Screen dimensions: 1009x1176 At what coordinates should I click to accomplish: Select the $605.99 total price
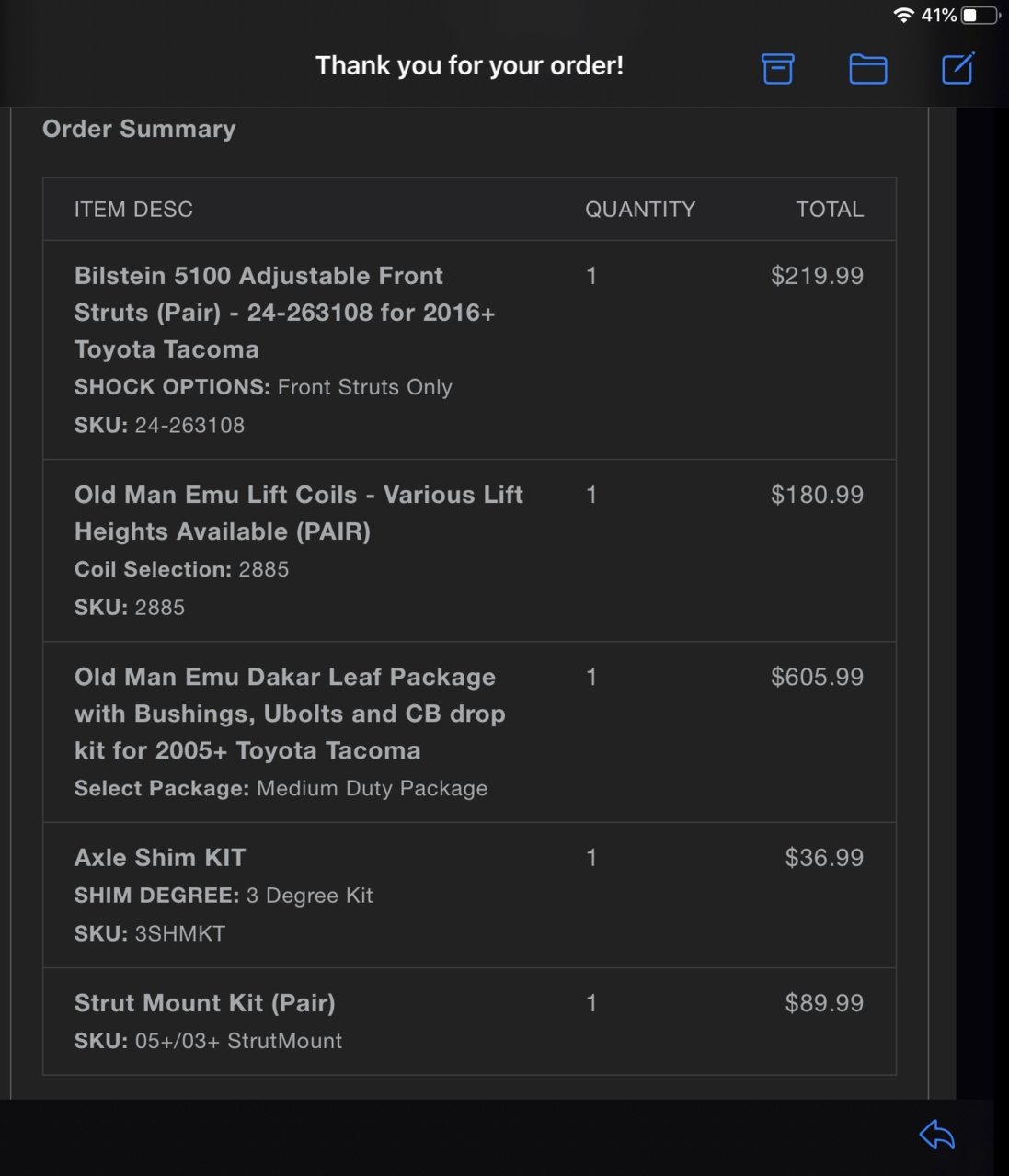[817, 678]
